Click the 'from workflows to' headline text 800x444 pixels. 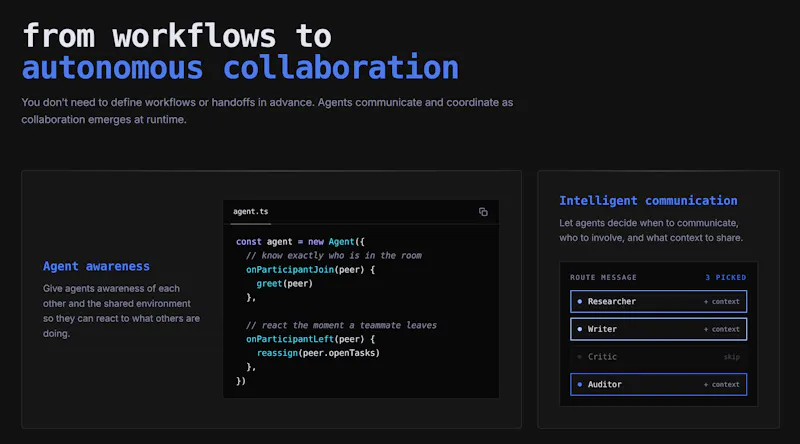pos(177,36)
